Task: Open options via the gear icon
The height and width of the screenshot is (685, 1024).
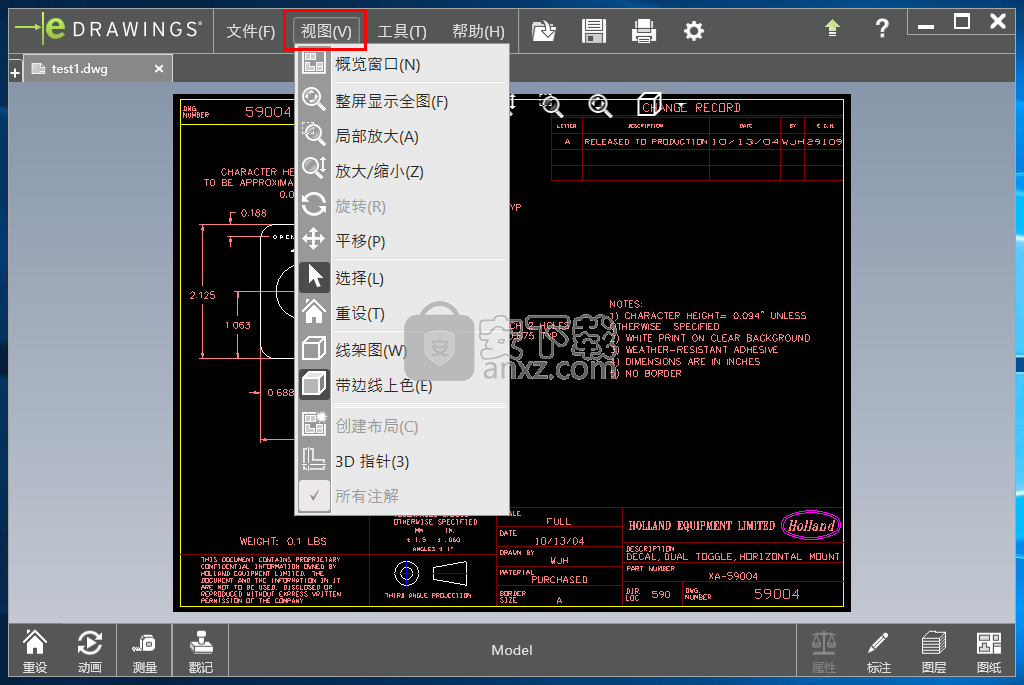Action: (694, 31)
